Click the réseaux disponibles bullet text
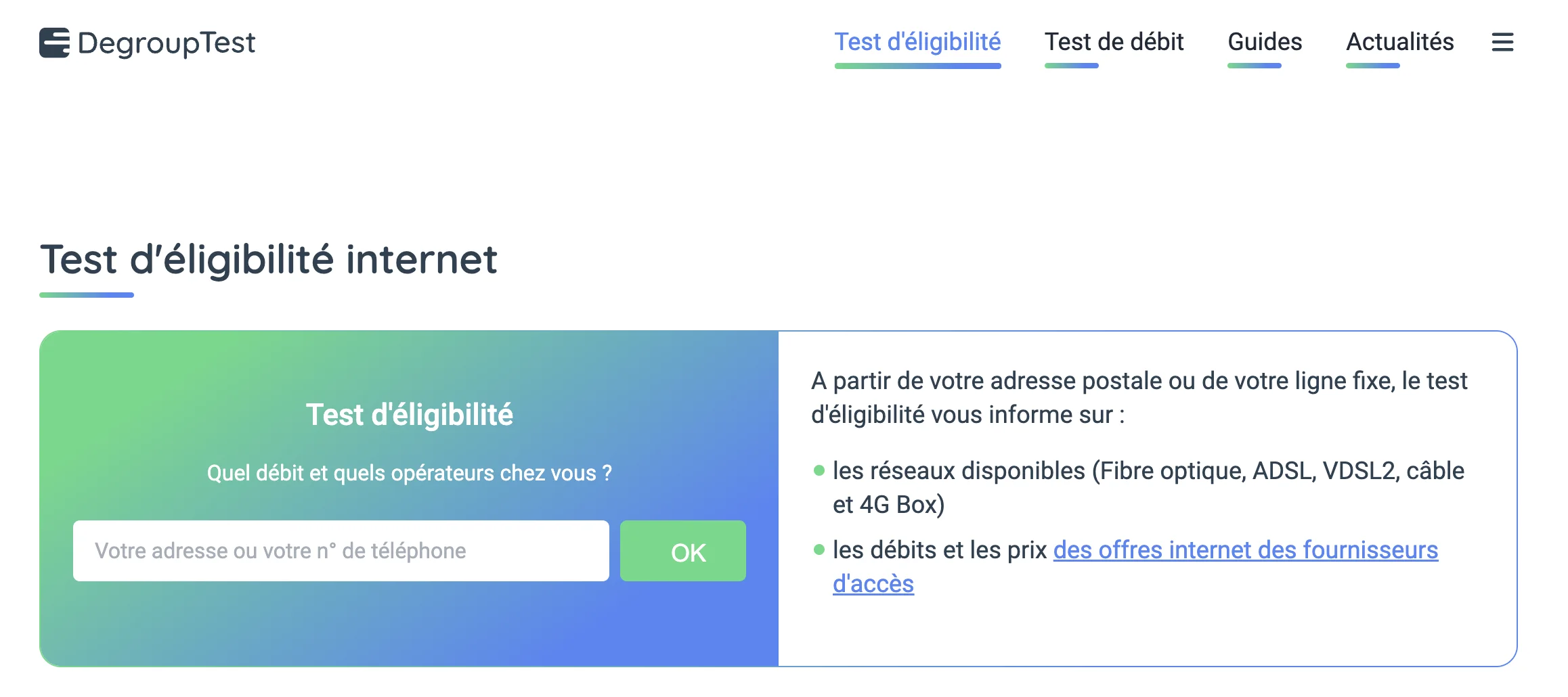The image size is (1568, 697). pyautogui.click(x=1148, y=487)
